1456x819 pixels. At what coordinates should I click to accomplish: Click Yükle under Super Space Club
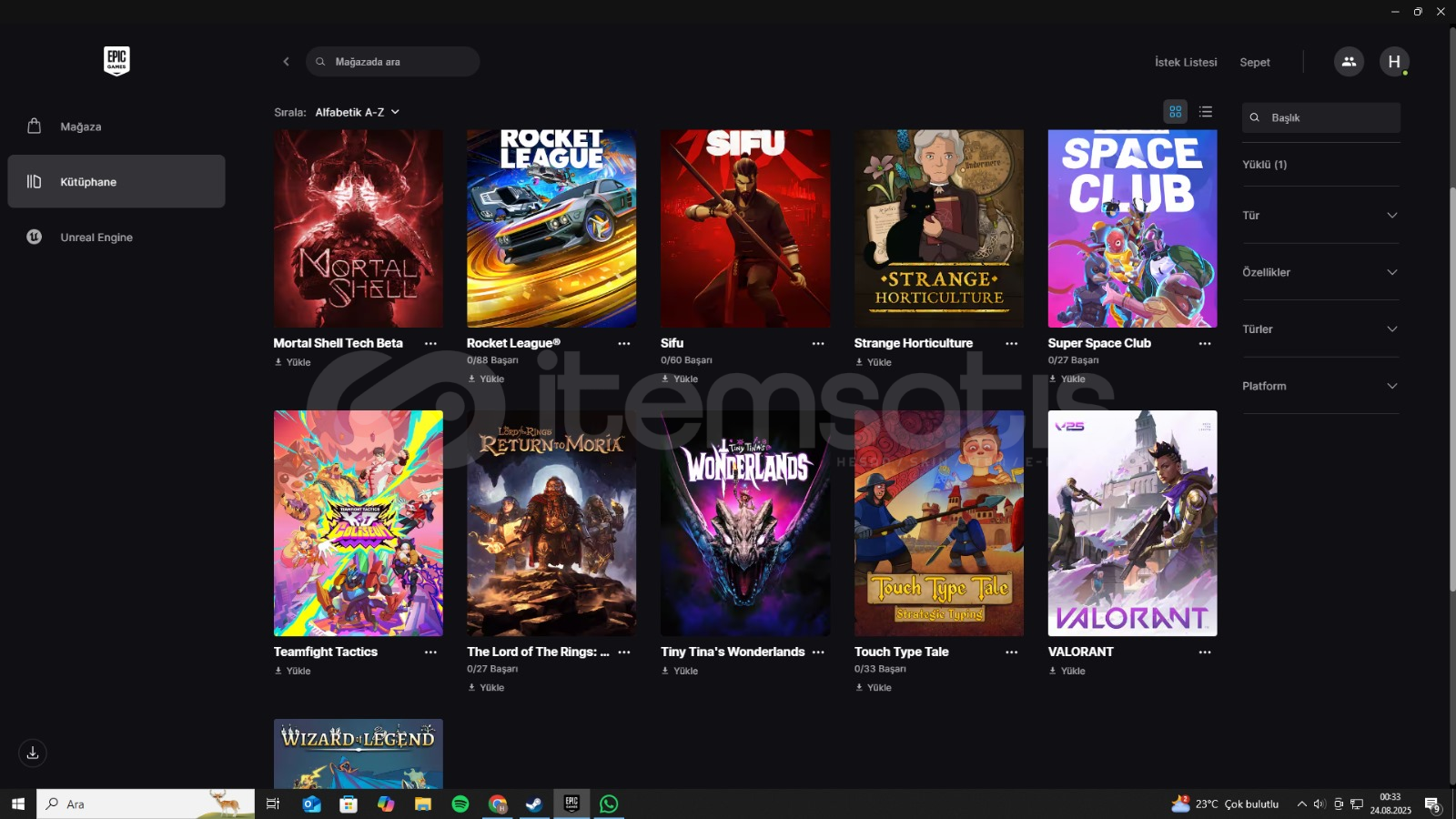point(1067,379)
